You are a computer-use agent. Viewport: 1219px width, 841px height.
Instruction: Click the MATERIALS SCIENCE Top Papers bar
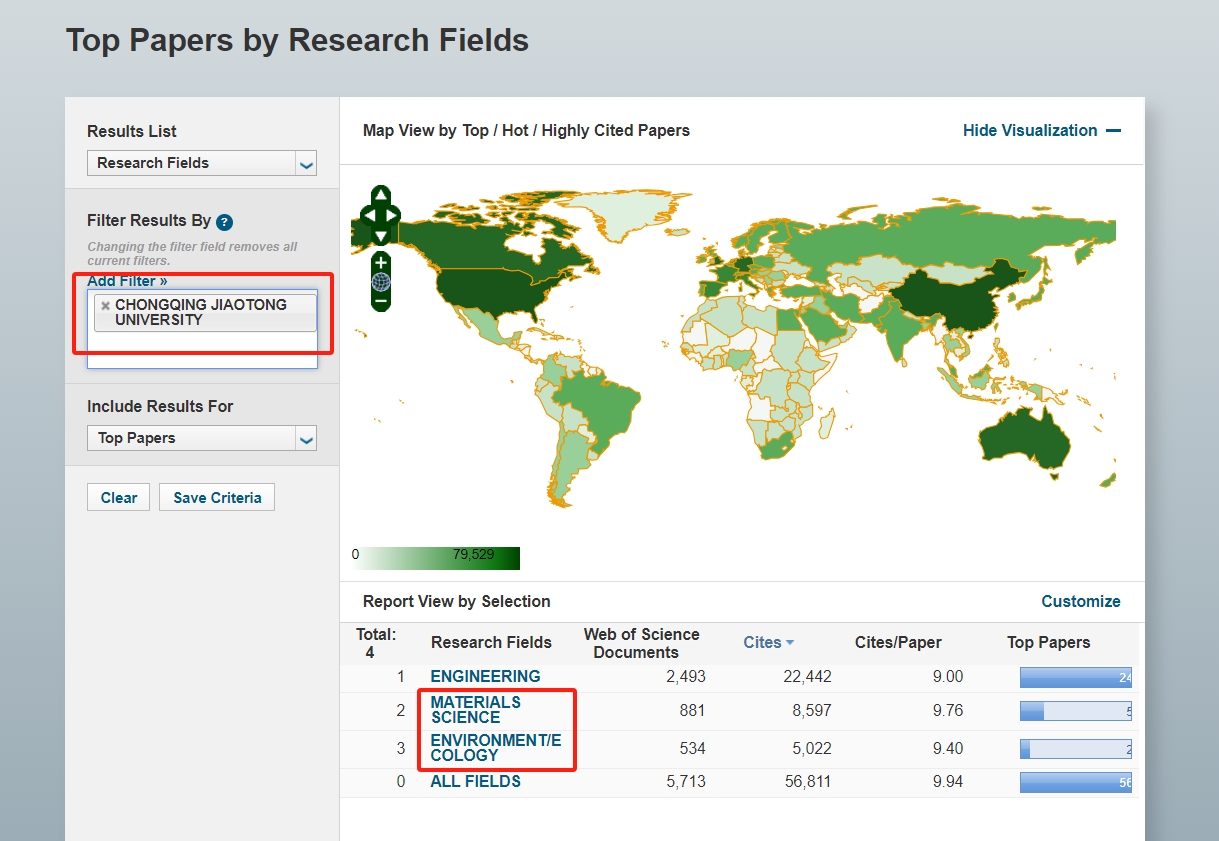coord(1075,711)
